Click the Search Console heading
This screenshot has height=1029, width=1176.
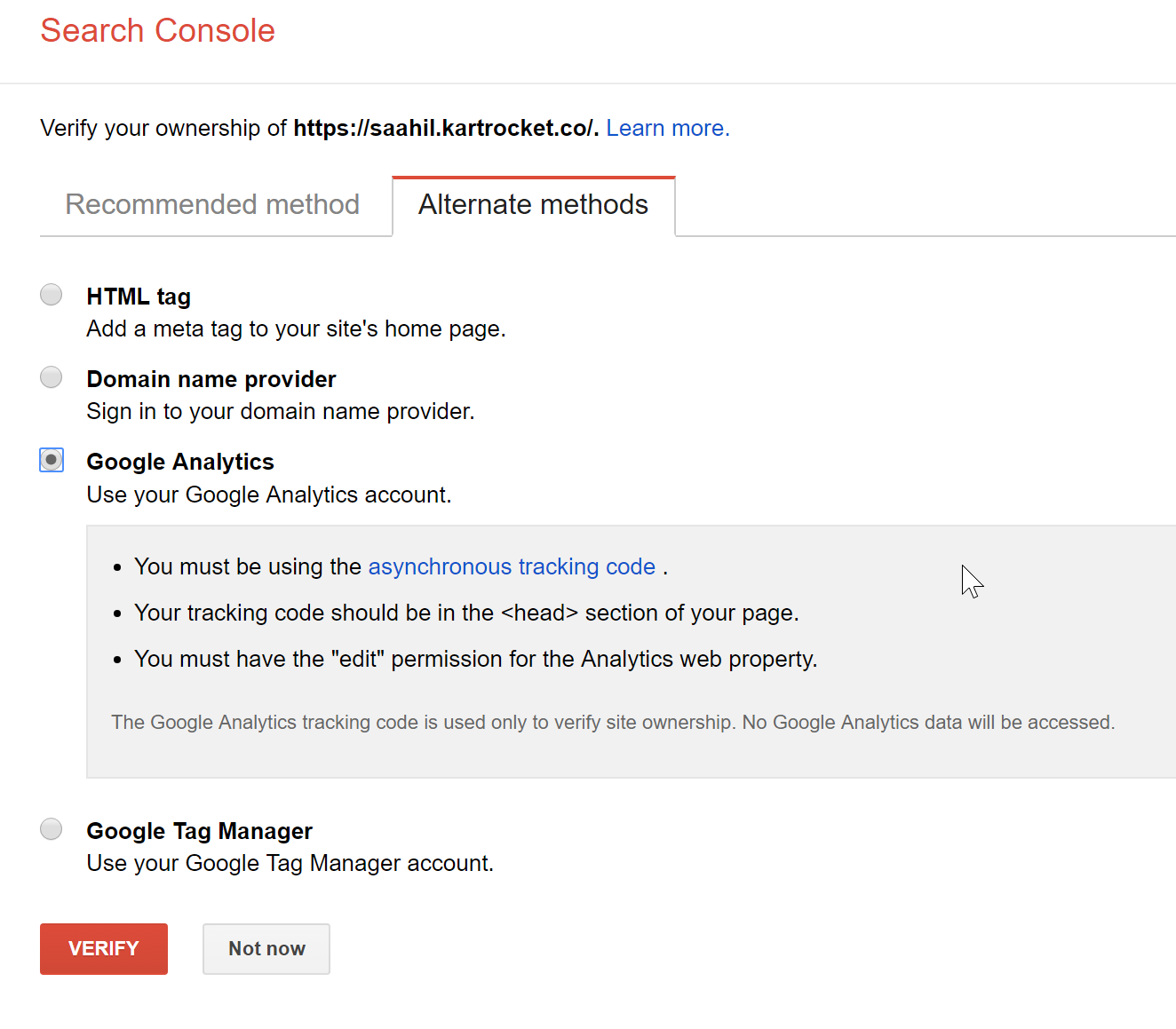(x=158, y=31)
